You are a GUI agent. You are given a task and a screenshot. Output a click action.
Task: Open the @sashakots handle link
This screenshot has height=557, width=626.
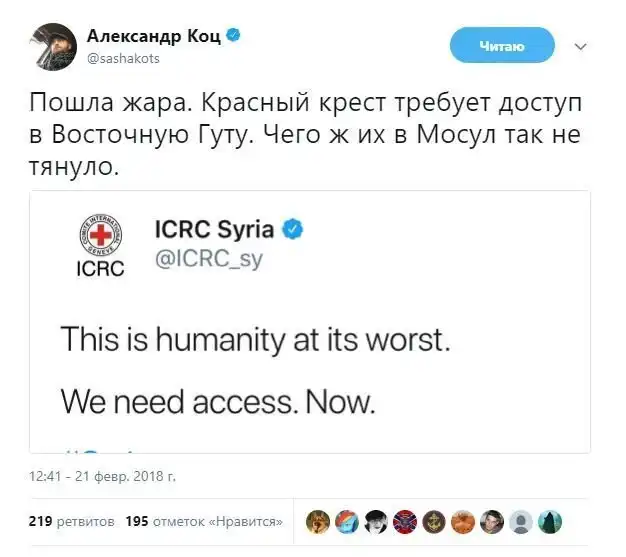(x=123, y=59)
